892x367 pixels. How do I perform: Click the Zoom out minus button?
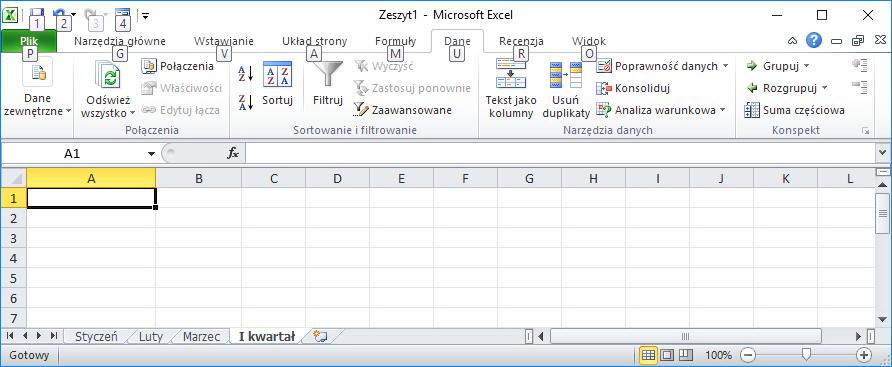[748, 356]
